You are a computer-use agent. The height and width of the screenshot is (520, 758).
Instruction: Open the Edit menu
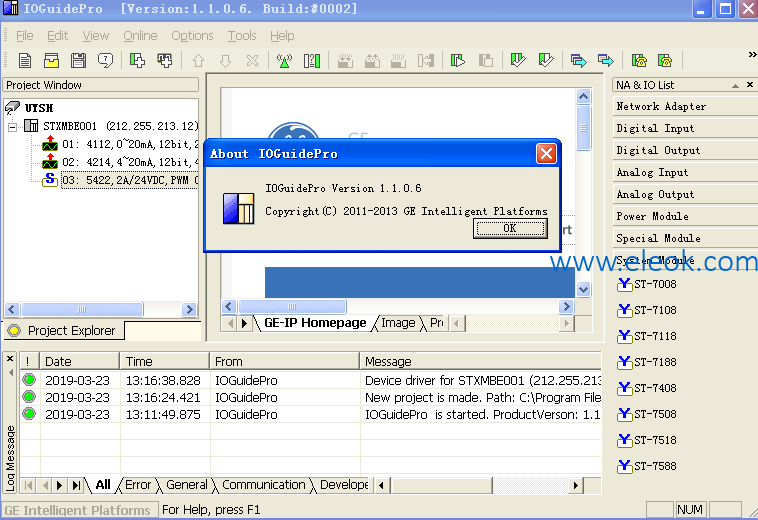(x=58, y=36)
